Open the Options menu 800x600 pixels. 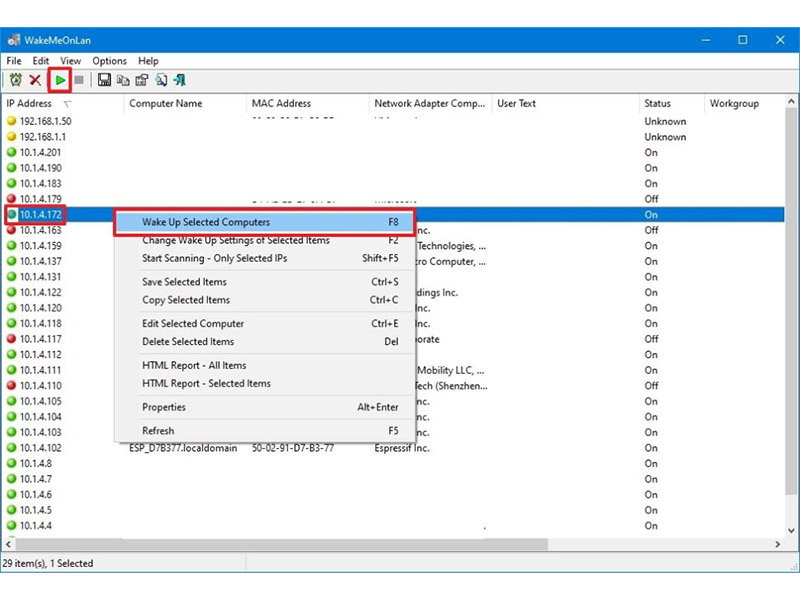109,61
